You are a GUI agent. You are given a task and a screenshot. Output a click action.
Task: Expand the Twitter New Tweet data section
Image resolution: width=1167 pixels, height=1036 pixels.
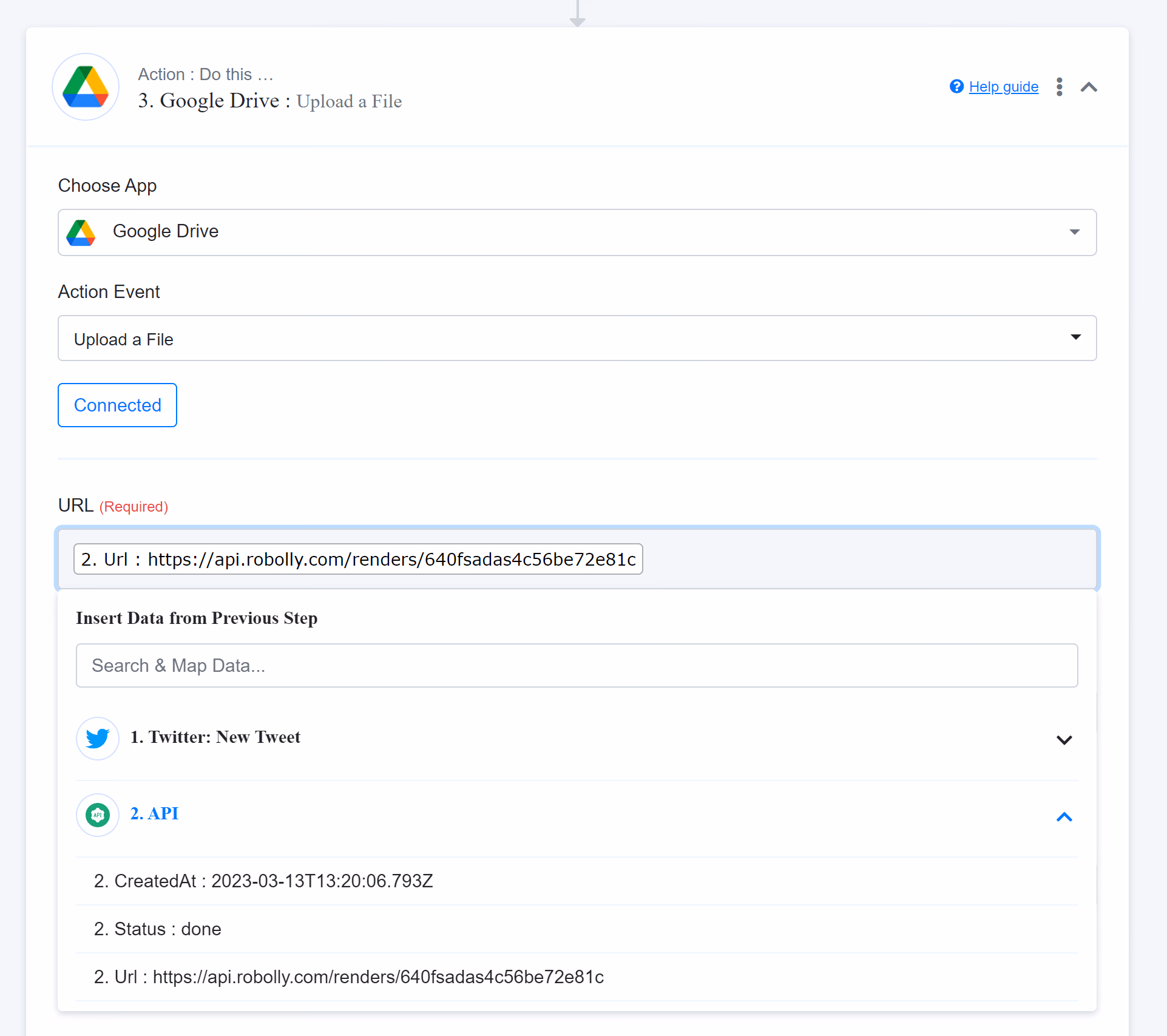1064,740
